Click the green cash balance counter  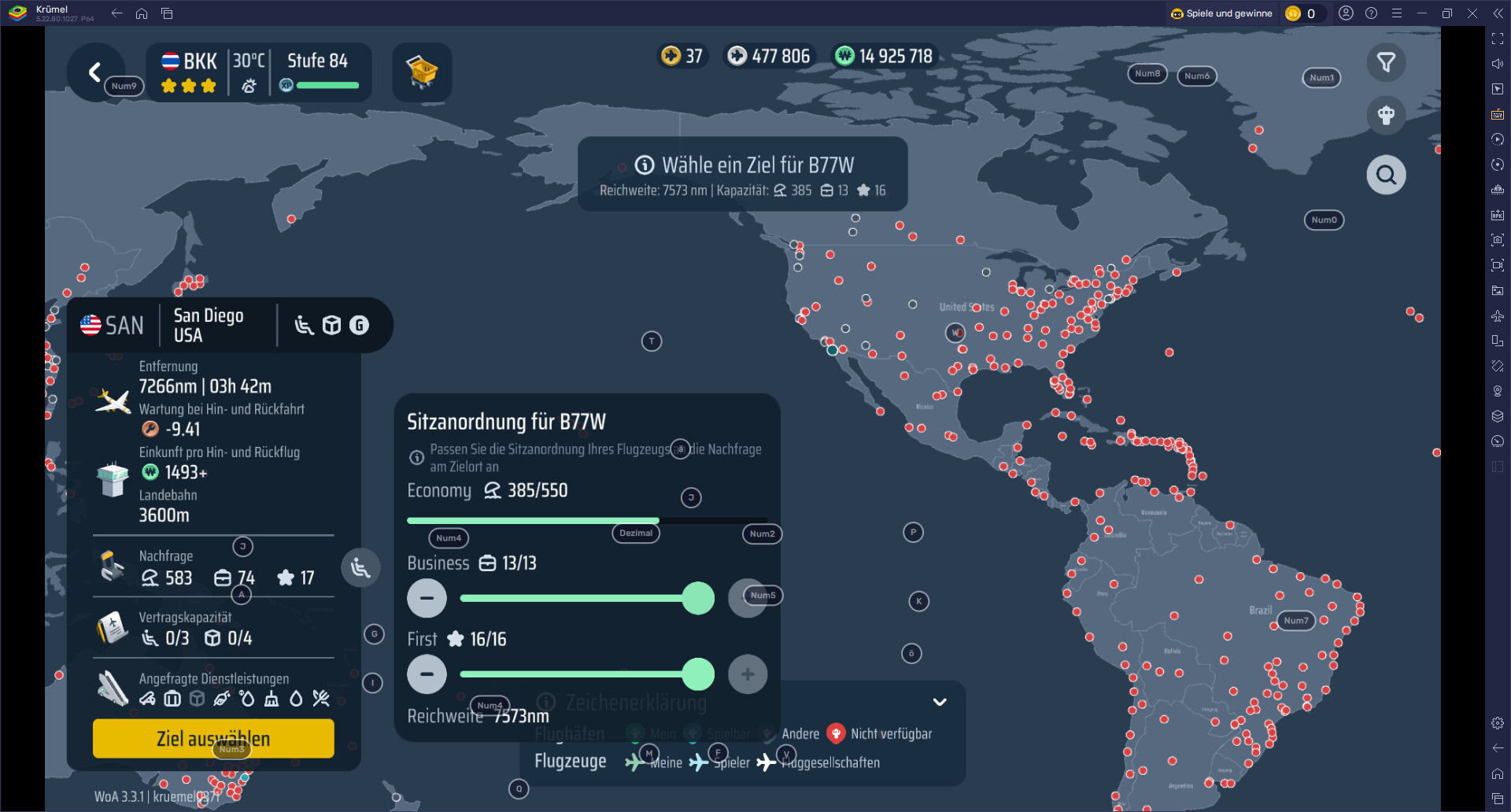coord(884,56)
